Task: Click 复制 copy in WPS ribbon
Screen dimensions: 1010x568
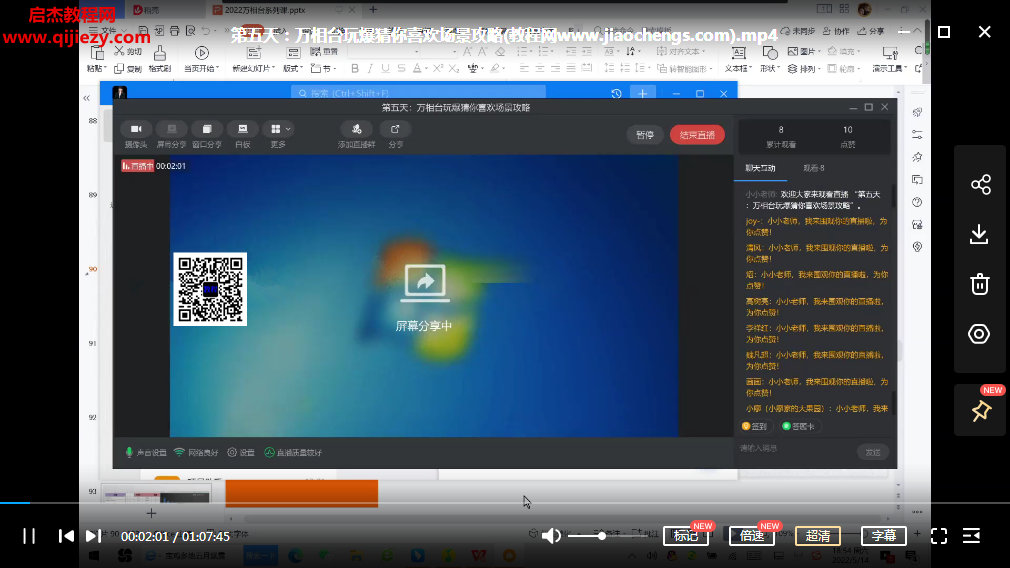Action: tap(128, 68)
